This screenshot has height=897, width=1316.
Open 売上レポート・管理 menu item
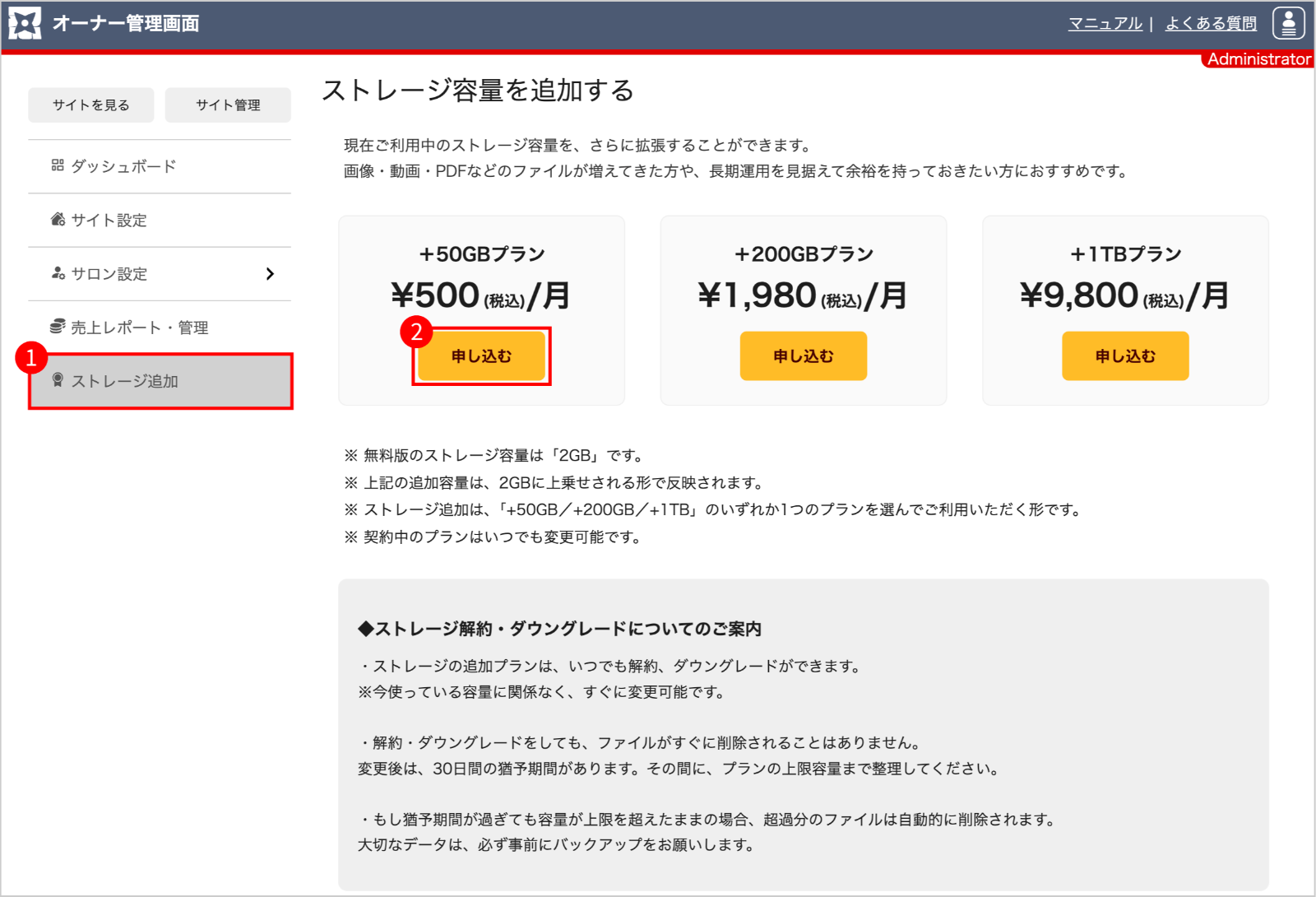139,328
